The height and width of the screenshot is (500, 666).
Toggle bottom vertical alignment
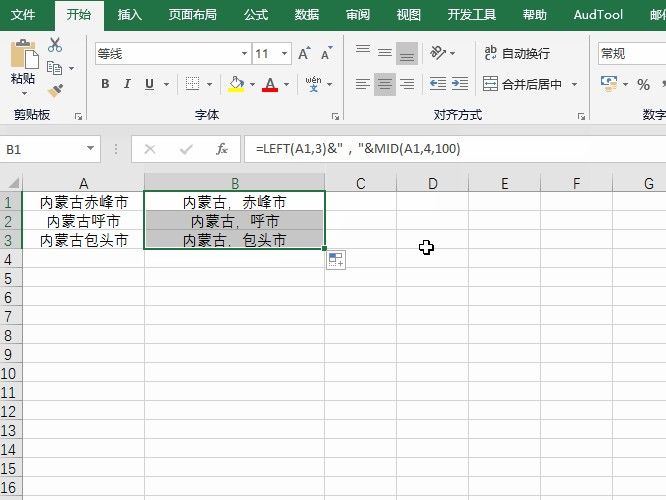point(407,54)
